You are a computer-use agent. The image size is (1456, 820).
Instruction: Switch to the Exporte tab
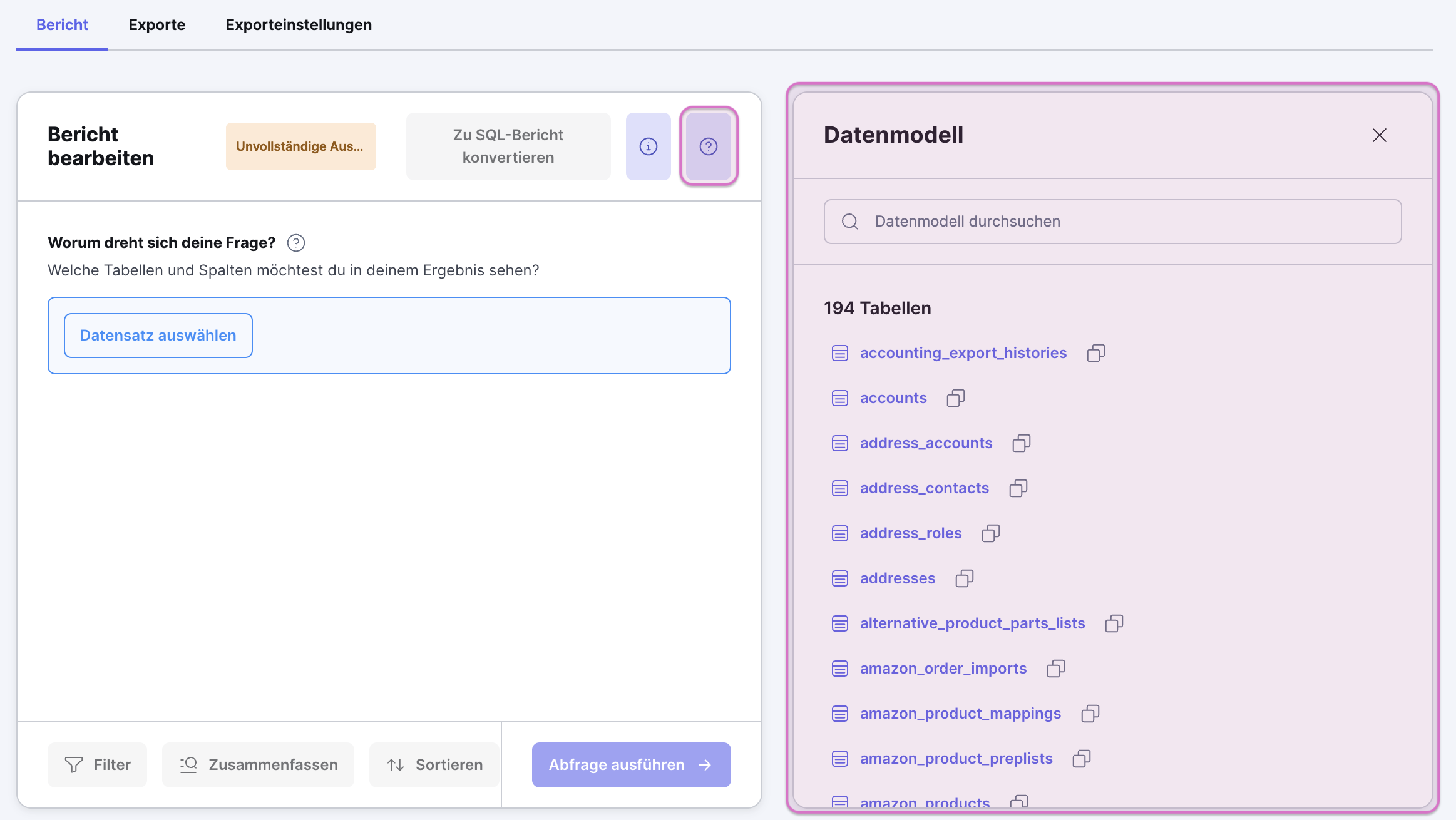pyautogui.click(x=156, y=25)
